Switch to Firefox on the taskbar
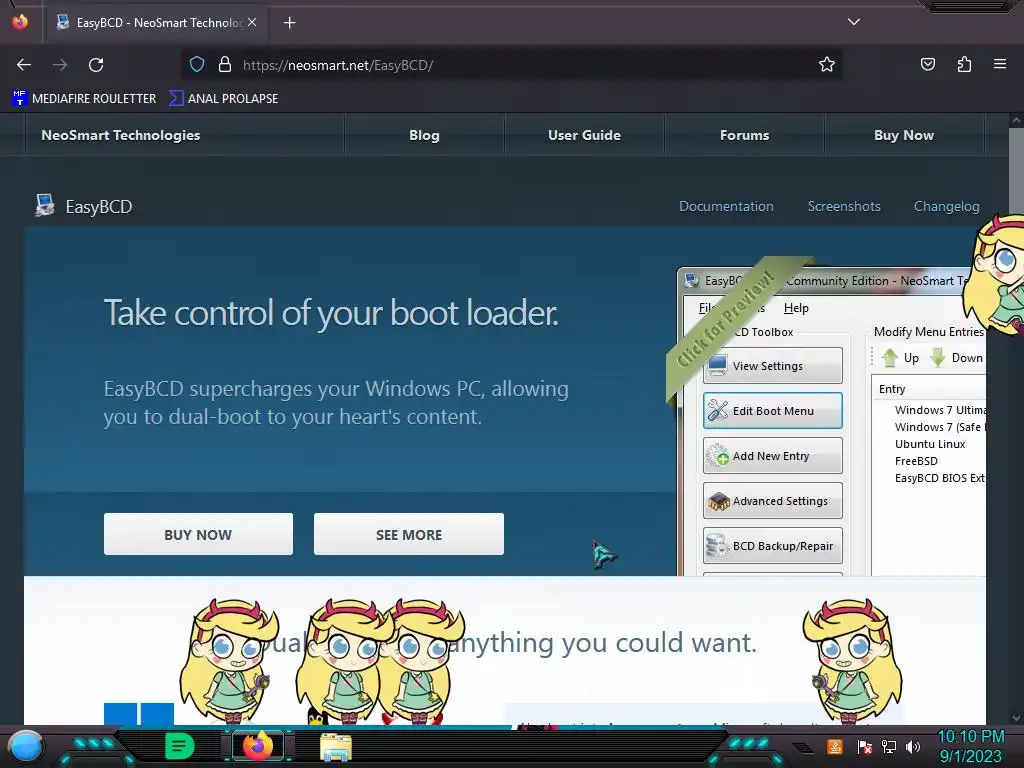Image resolution: width=1024 pixels, height=768 pixels. [x=258, y=746]
